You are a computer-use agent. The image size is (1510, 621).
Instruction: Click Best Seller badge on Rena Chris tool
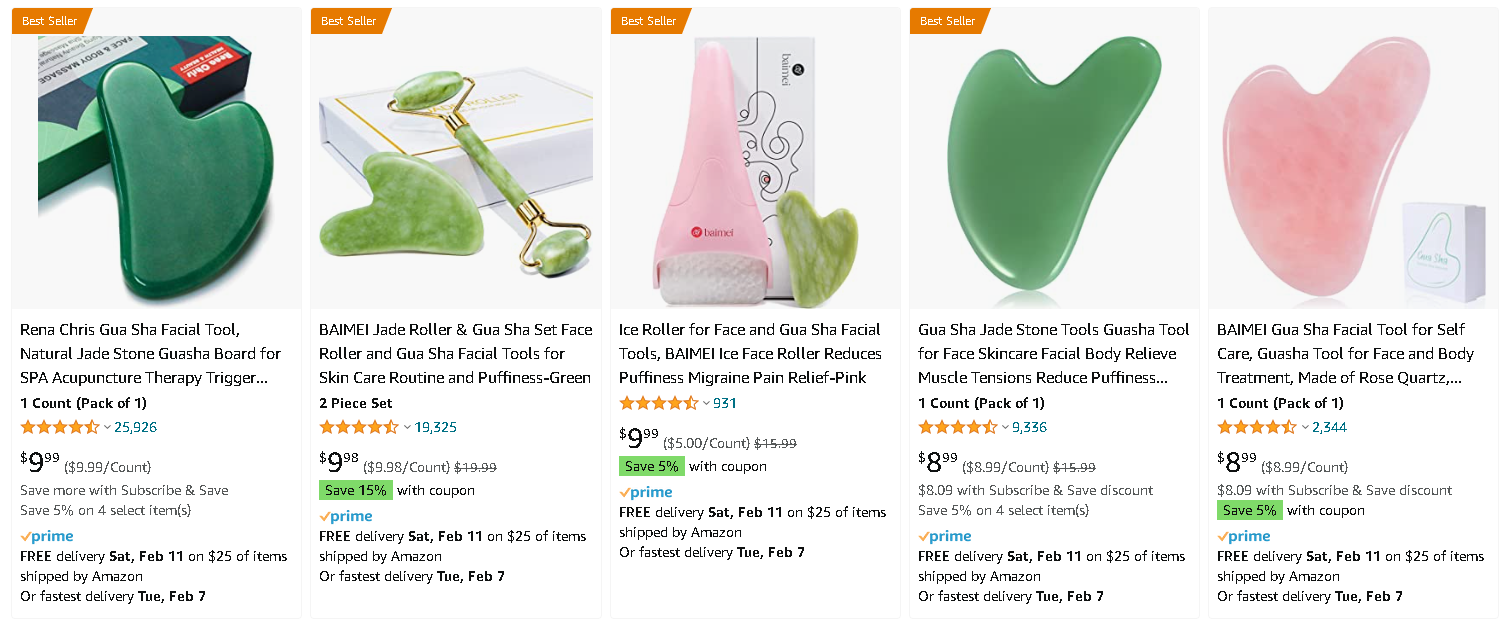(x=49, y=21)
